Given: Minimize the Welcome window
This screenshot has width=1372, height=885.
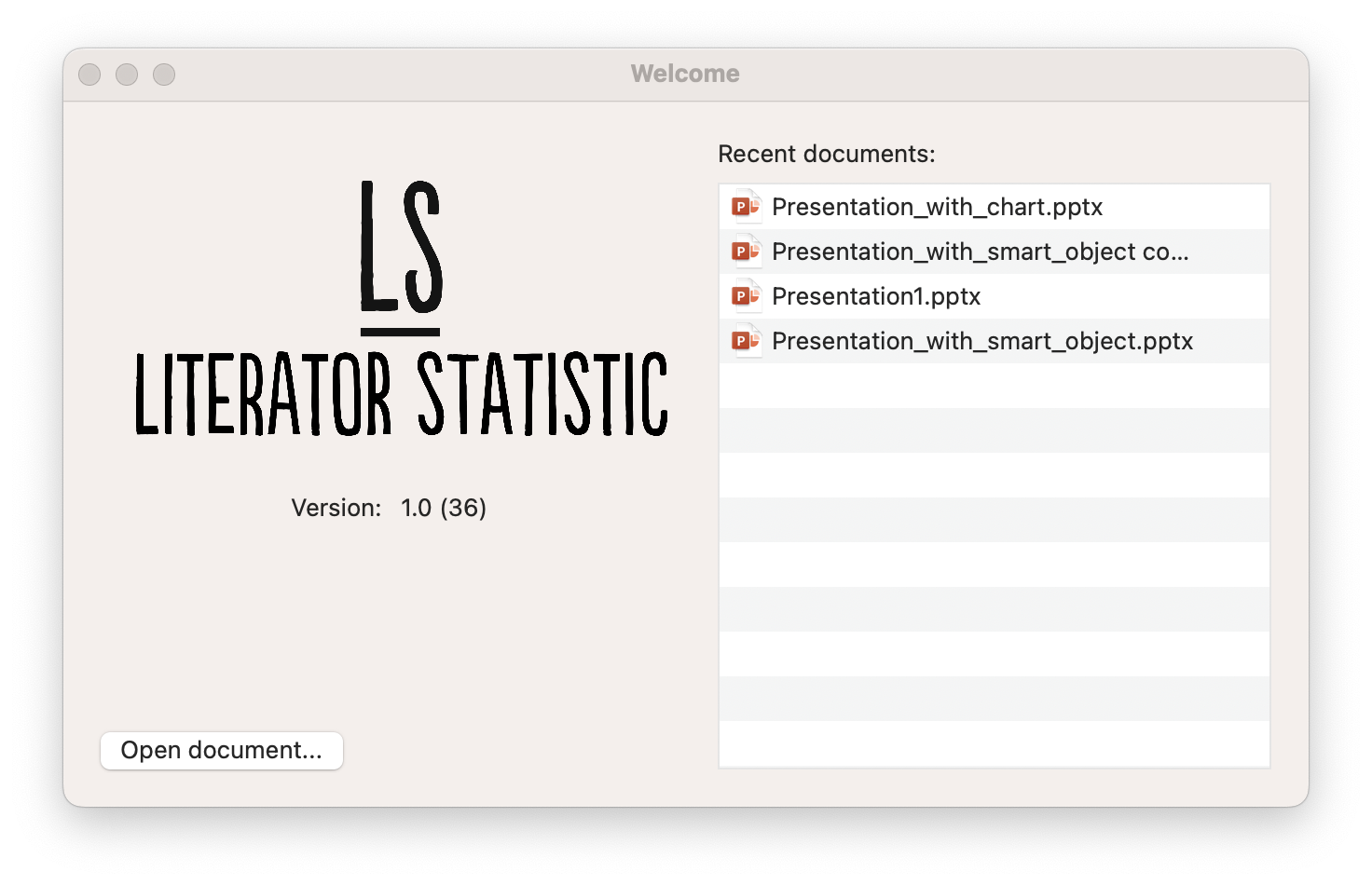Looking at the screenshot, I should (127, 75).
